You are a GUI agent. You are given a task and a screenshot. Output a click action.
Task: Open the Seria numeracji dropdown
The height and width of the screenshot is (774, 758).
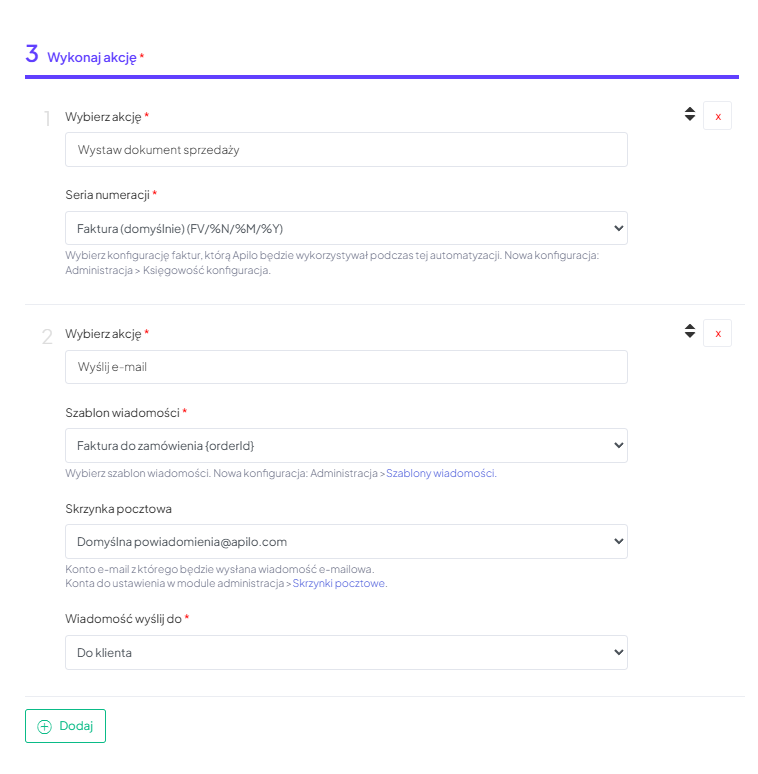coord(346,228)
